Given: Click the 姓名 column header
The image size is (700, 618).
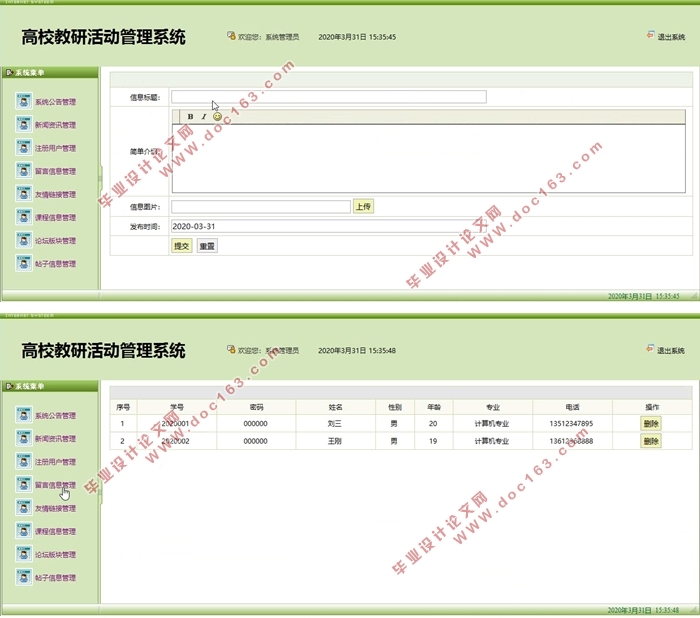Looking at the screenshot, I should point(335,407).
